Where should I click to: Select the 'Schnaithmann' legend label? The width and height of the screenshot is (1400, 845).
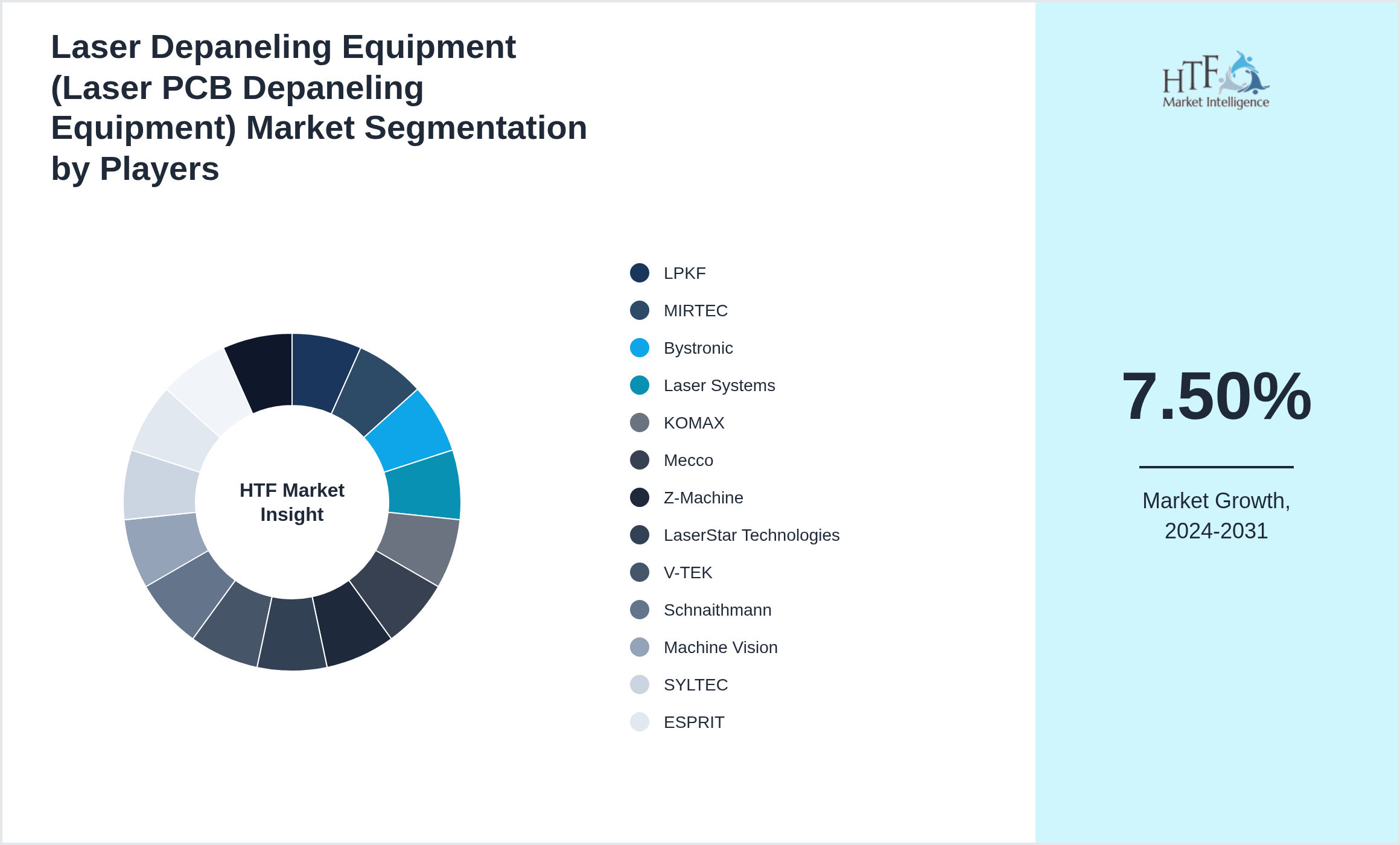tap(717, 610)
